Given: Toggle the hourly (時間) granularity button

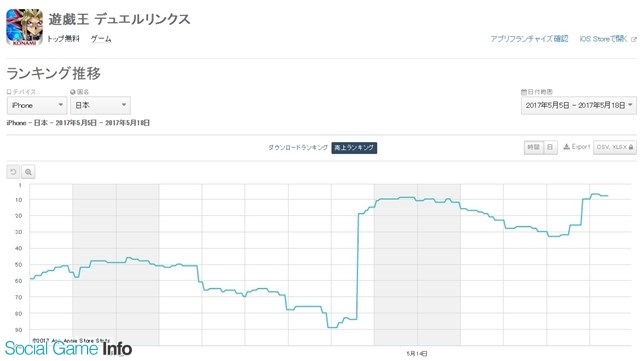Looking at the screenshot, I should pyautogui.click(x=533, y=147).
